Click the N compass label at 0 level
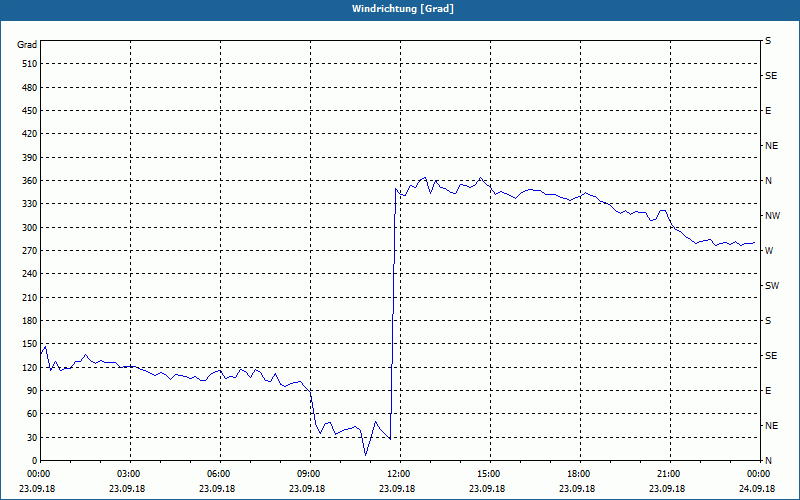Screen dimensions: 800x500 point(769,461)
